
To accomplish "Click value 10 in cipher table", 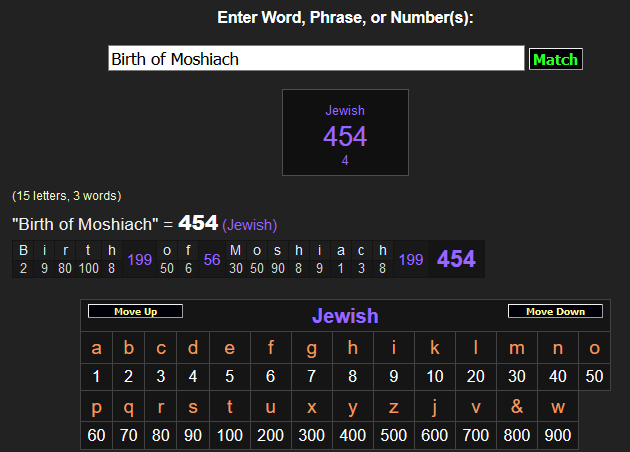I will tap(435, 376).
